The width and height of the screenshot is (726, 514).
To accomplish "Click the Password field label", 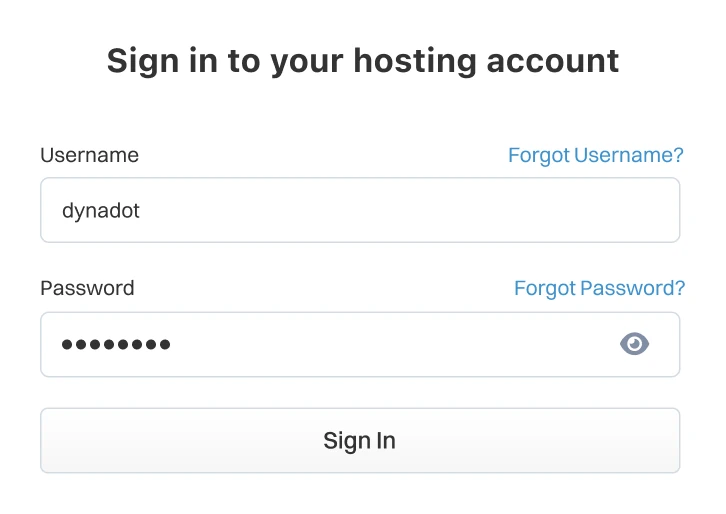I will coord(87,288).
